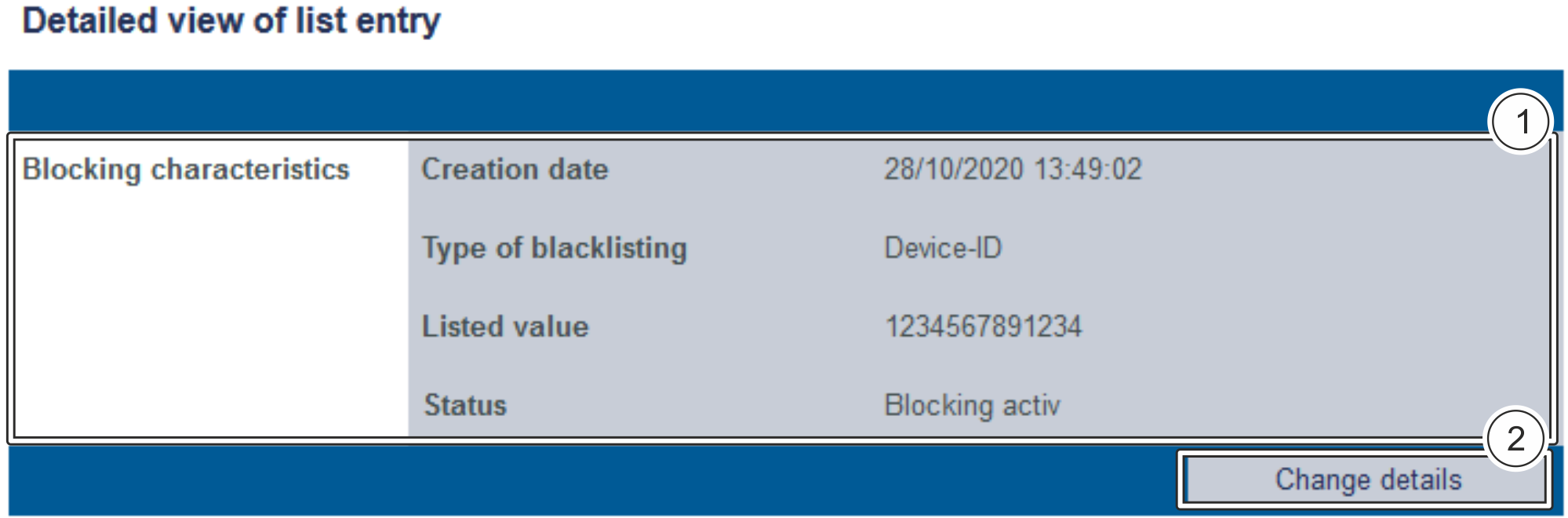Click the word blacklisting in the type label
Viewport: 1568px width, 518px height.
pos(609,248)
